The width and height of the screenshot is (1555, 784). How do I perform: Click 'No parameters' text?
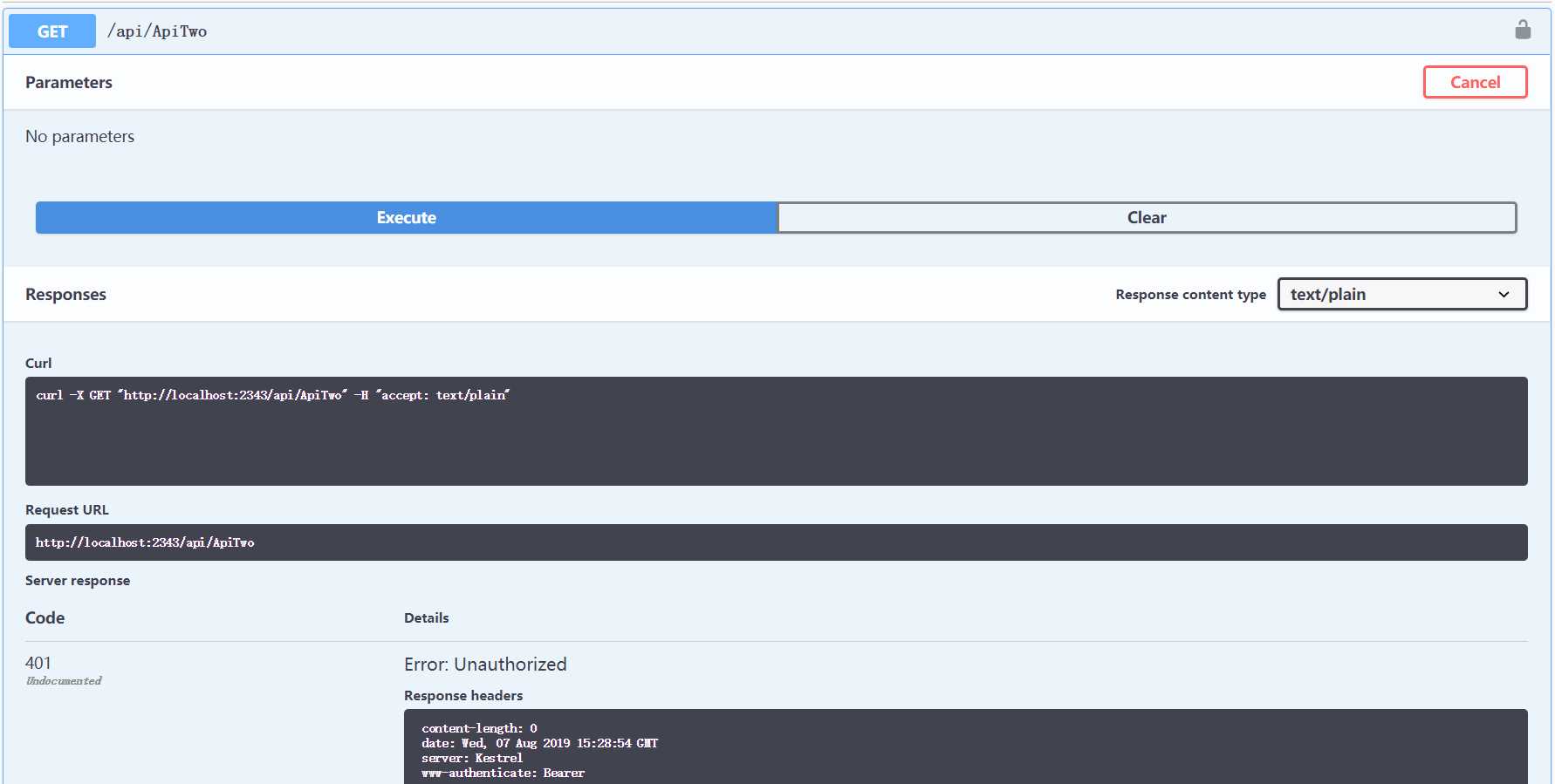click(x=79, y=136)
